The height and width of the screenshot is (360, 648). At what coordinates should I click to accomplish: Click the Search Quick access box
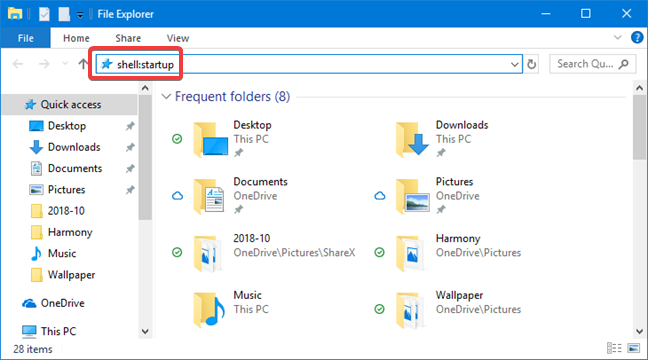(x=592, y=64)
